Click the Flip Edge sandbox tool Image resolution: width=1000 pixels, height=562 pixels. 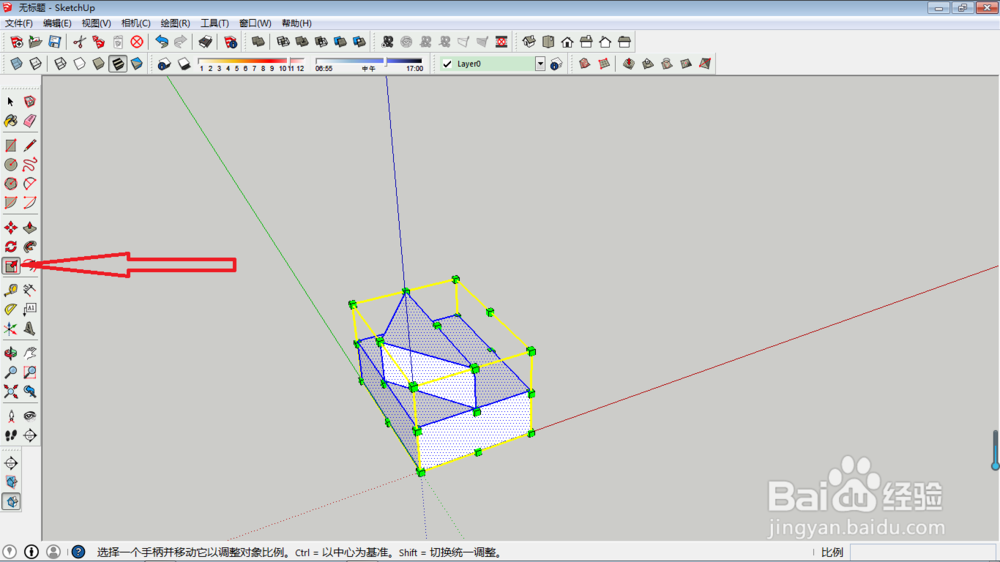click(705, 64)
